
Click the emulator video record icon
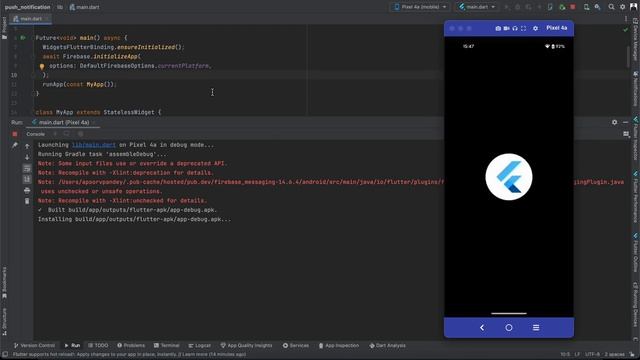[507, 28]
